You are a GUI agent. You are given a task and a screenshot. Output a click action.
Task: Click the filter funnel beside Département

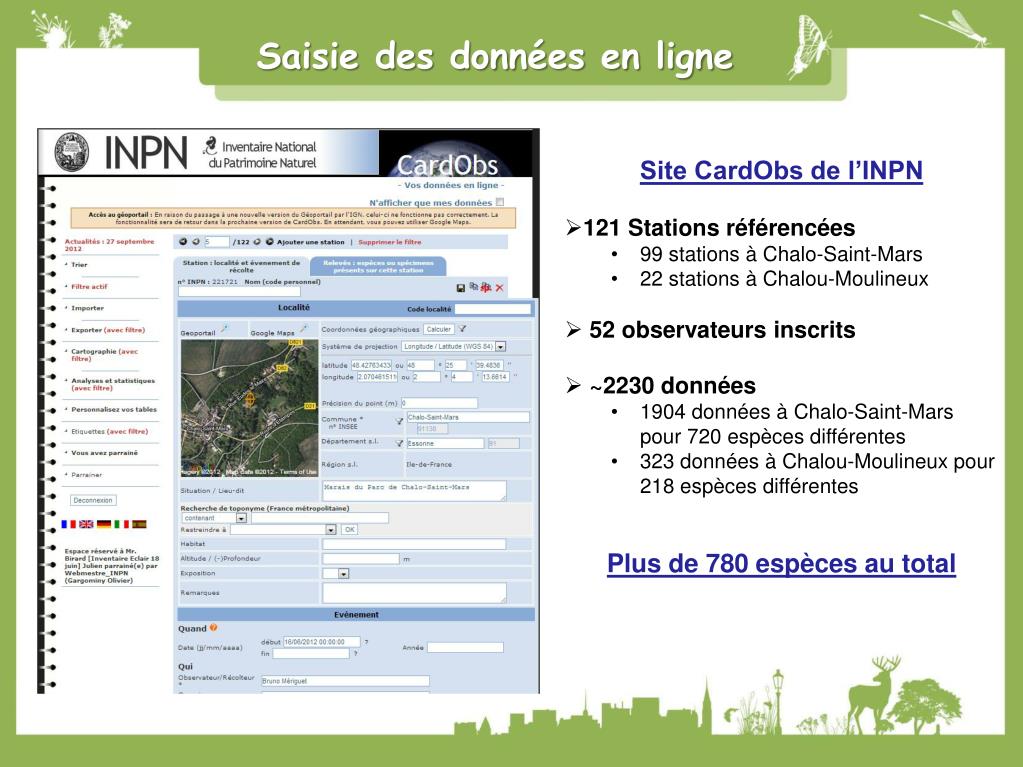tap(399, 444)
